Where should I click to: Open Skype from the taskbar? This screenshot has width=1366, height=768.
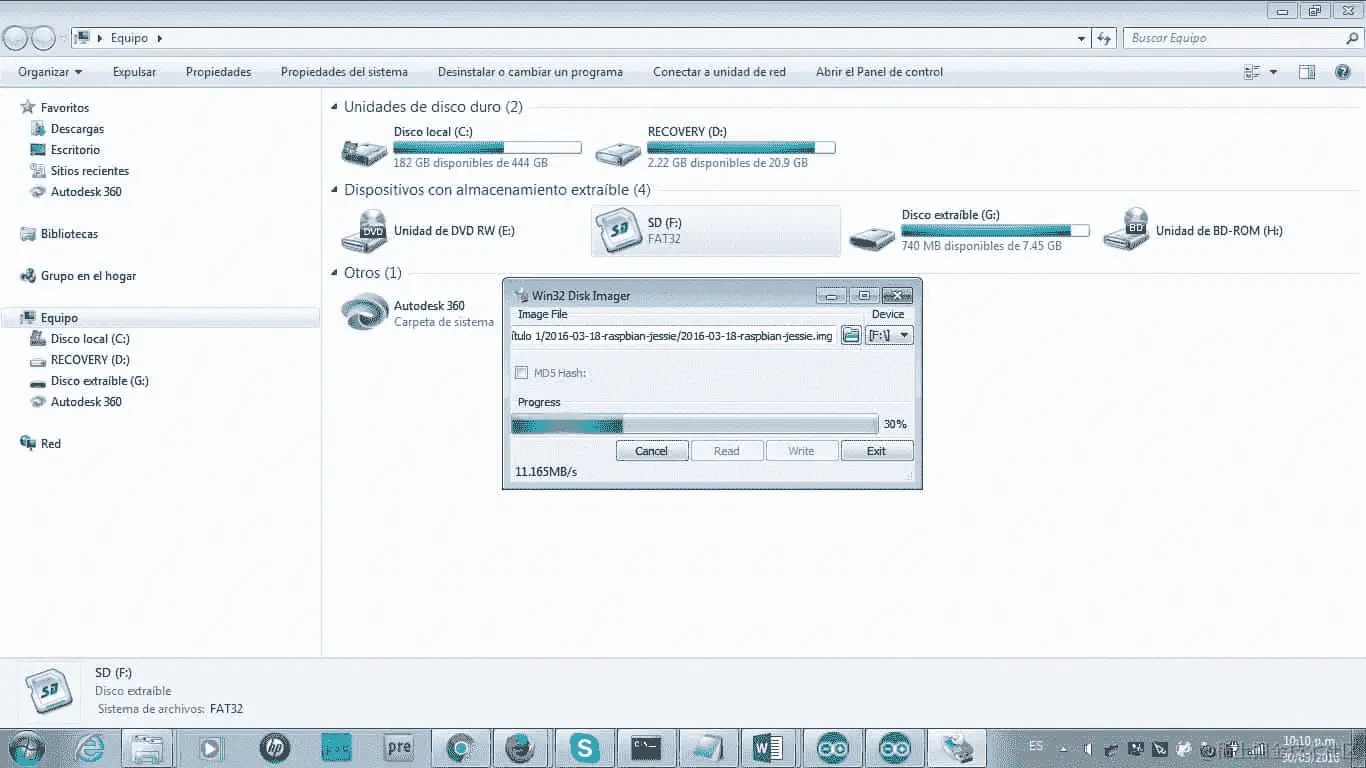(x=584, y=747)
